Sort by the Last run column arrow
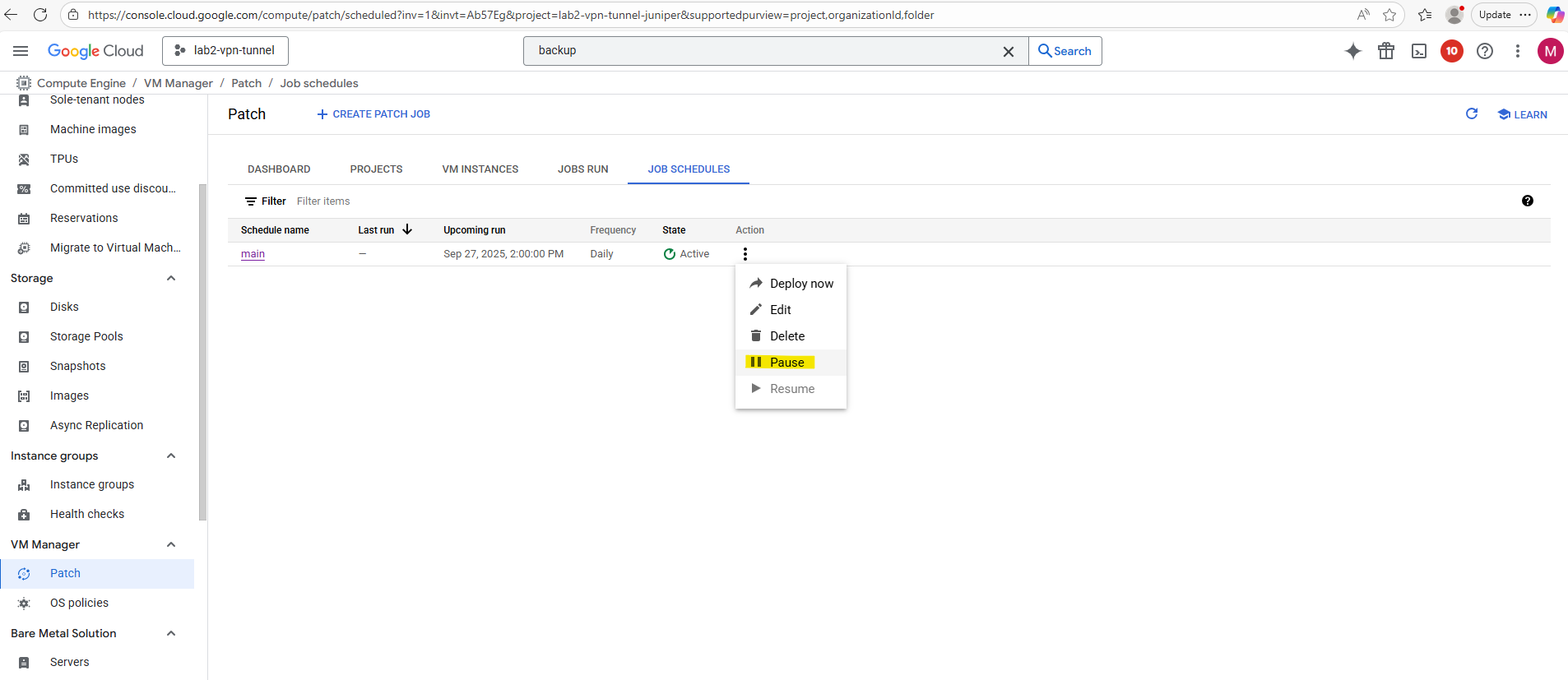The image size is (1568, 680). coord(407,230)
